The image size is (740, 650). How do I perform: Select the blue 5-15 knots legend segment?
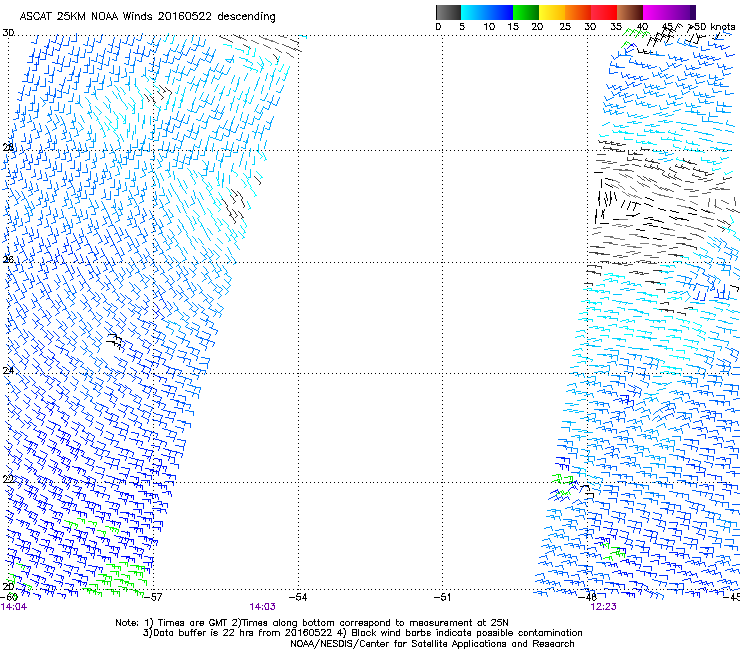(487, 12)
